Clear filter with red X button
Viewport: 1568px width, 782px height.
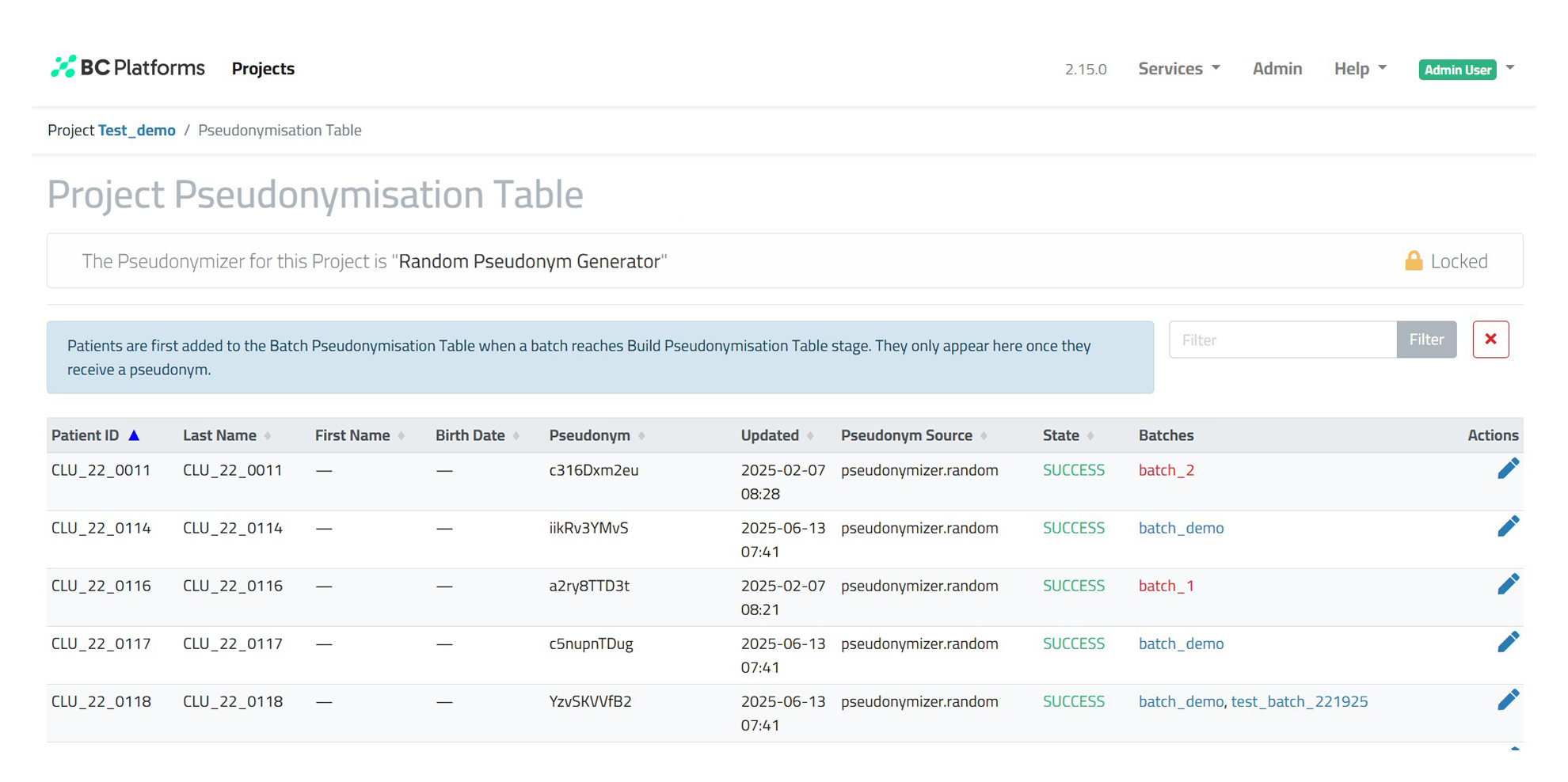1490,340
